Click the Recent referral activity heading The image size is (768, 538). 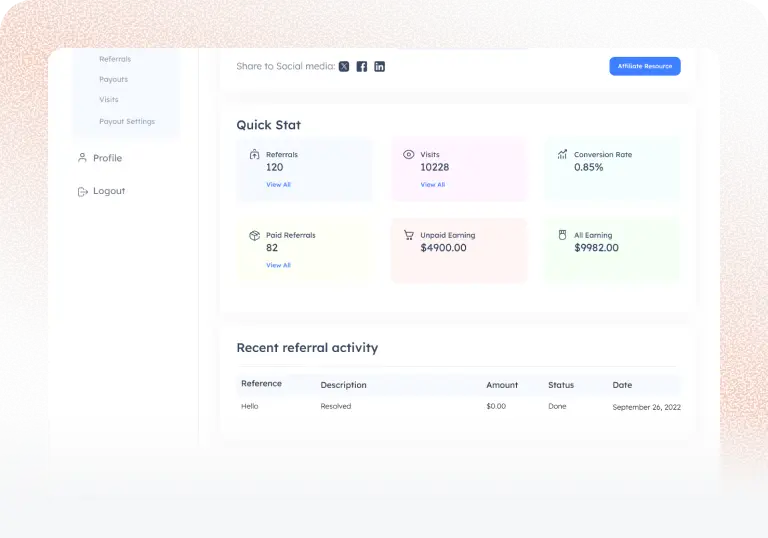(307, 347)
